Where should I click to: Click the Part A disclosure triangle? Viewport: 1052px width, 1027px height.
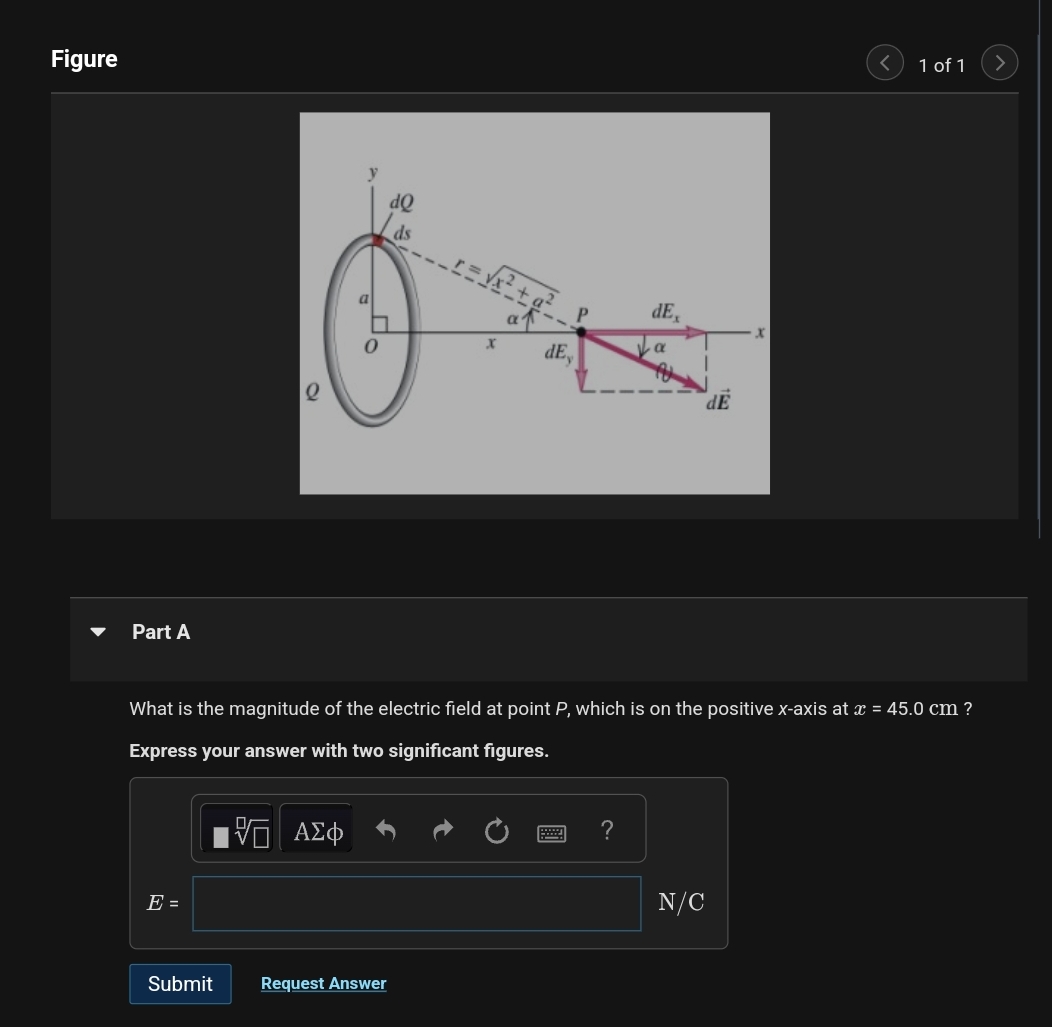coord(97,630)
